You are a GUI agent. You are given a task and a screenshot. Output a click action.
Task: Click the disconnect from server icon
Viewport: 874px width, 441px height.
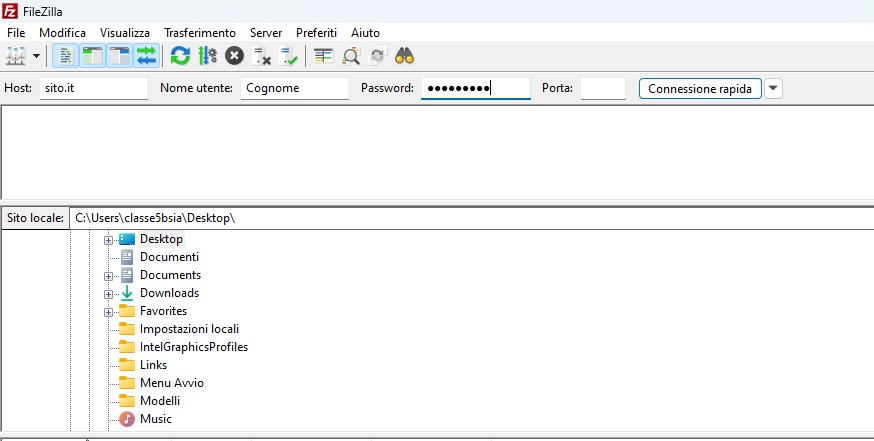(261, 56)
